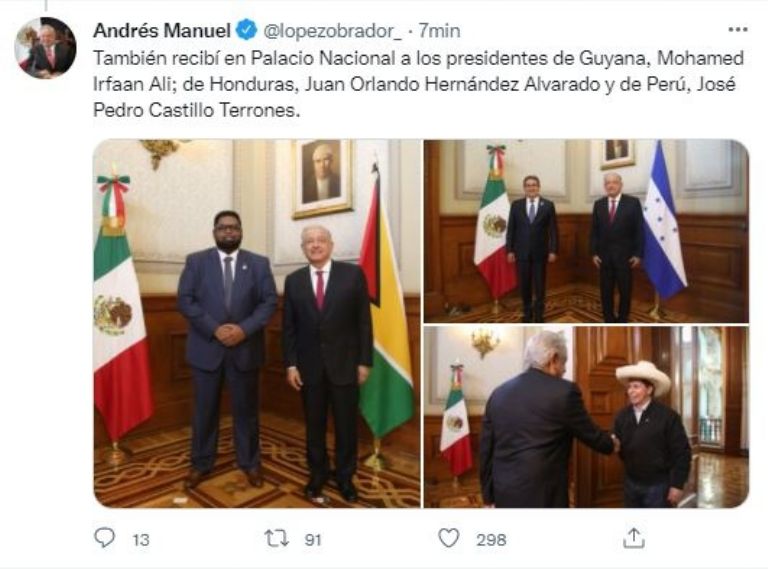This screenshot has width=768, height=569.
Task: Open the photo with Honduras flag
Action: (x=586, y=231)
